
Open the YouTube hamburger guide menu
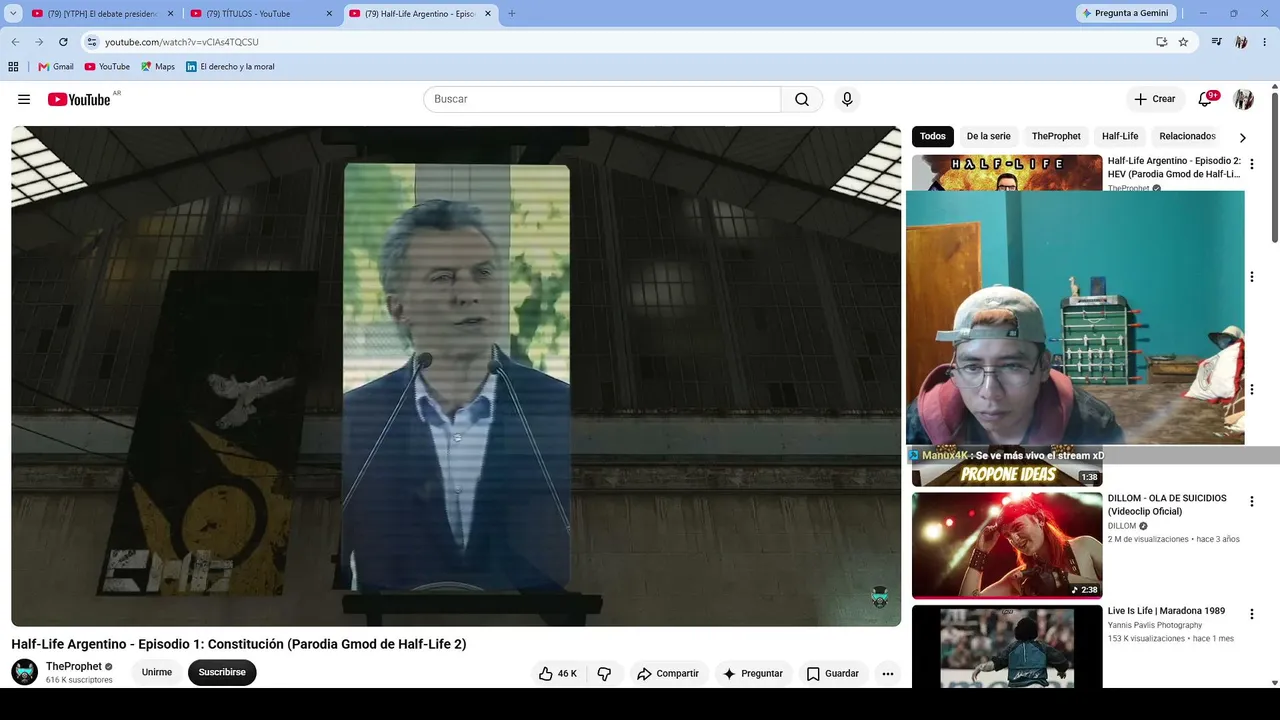point(24,99)
